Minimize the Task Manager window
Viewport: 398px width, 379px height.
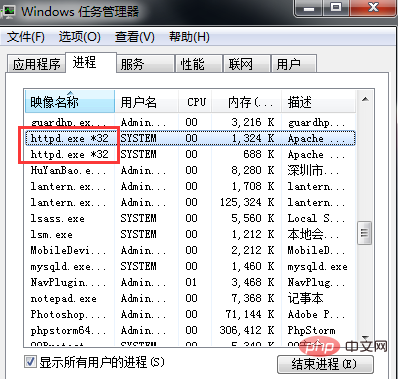coord(309,8)
